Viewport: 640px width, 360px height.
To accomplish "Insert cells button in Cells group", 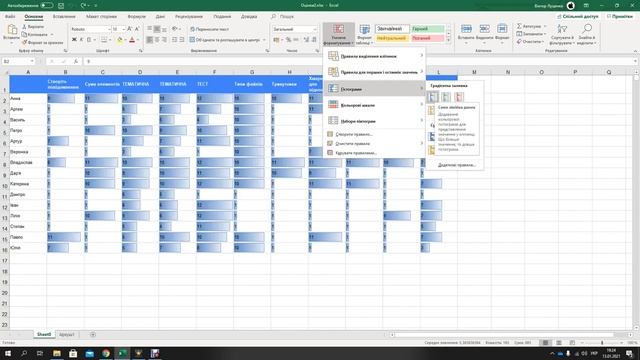I will [466, 33].
